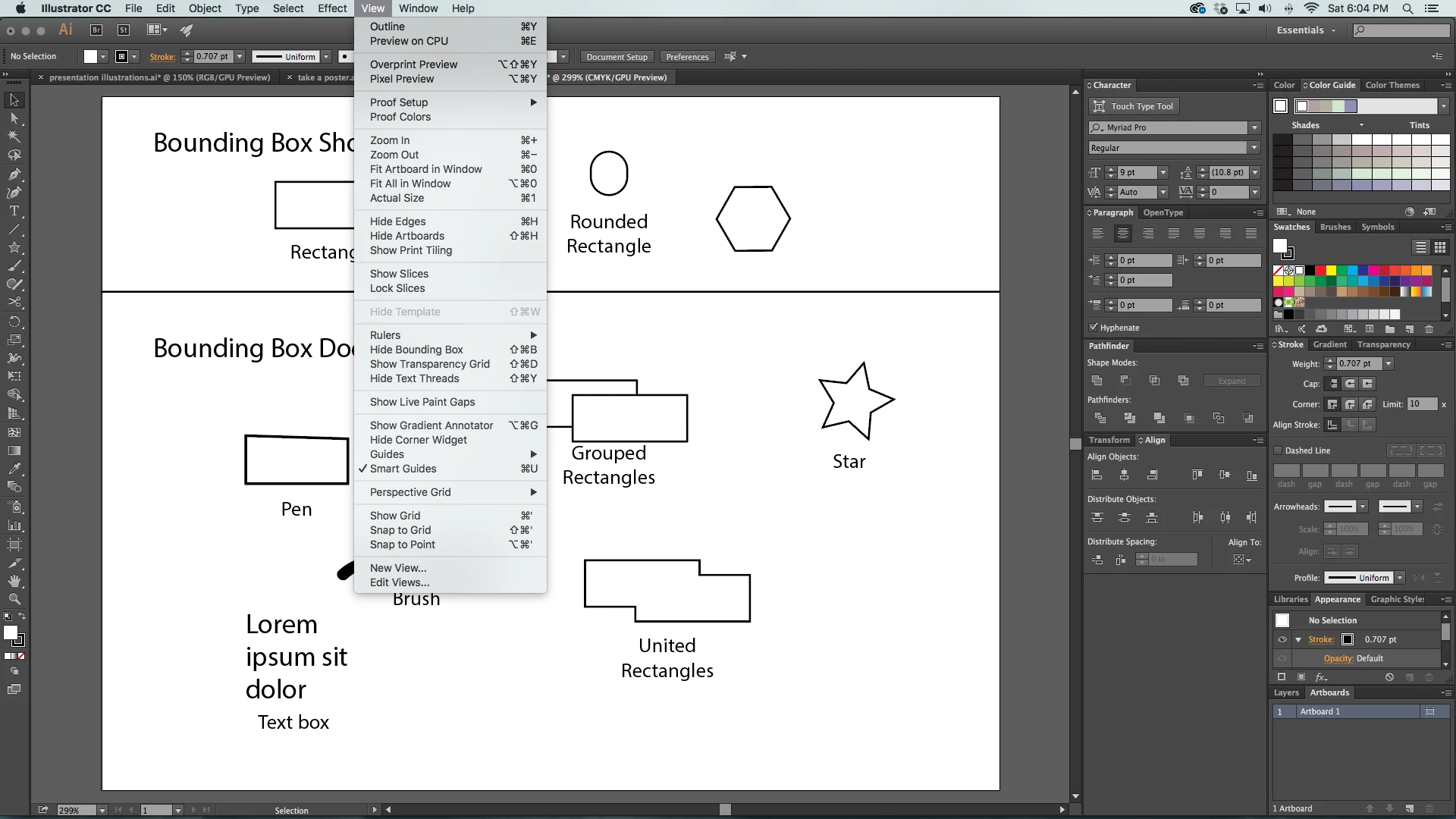
Task: Toggle Stroke visibility eye in Appearance
Action: pyautogui.click(x=1282, y=639)
